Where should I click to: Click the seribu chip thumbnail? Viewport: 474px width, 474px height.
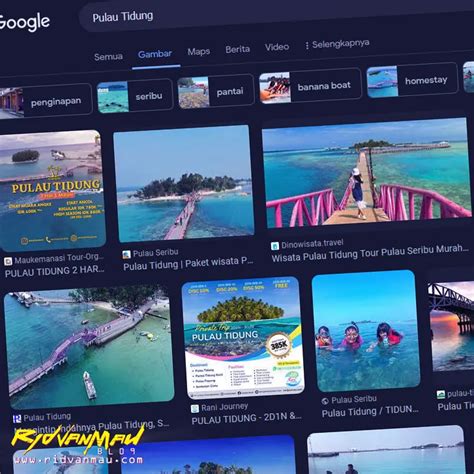pyautogui.click(x=113, y=97)
